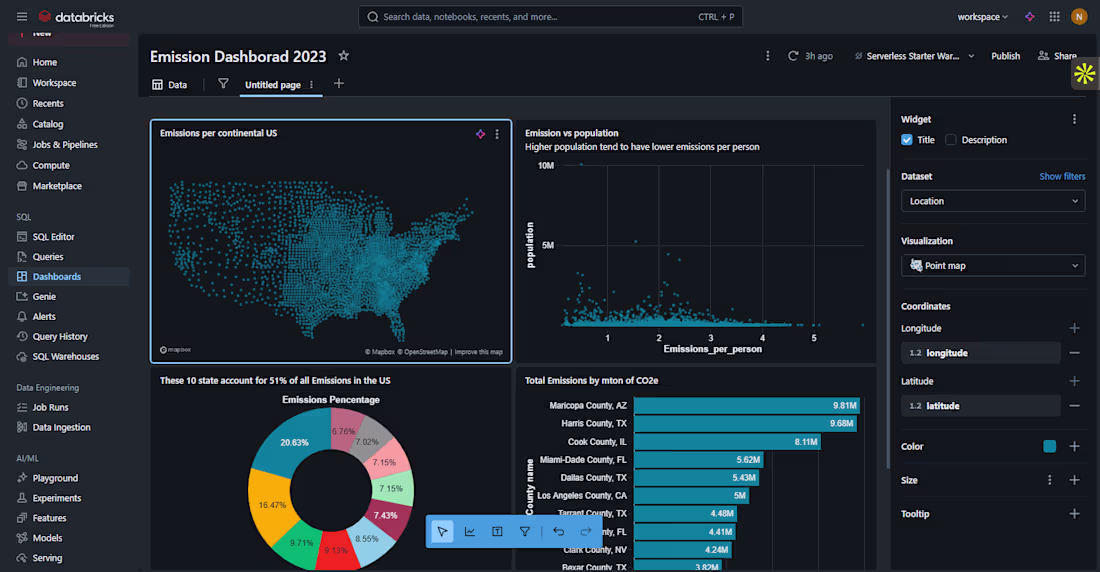This screenshot has height=572, width=1100.
Task: Add another Longitude field with plus
Action: (x=1074, y=328)
